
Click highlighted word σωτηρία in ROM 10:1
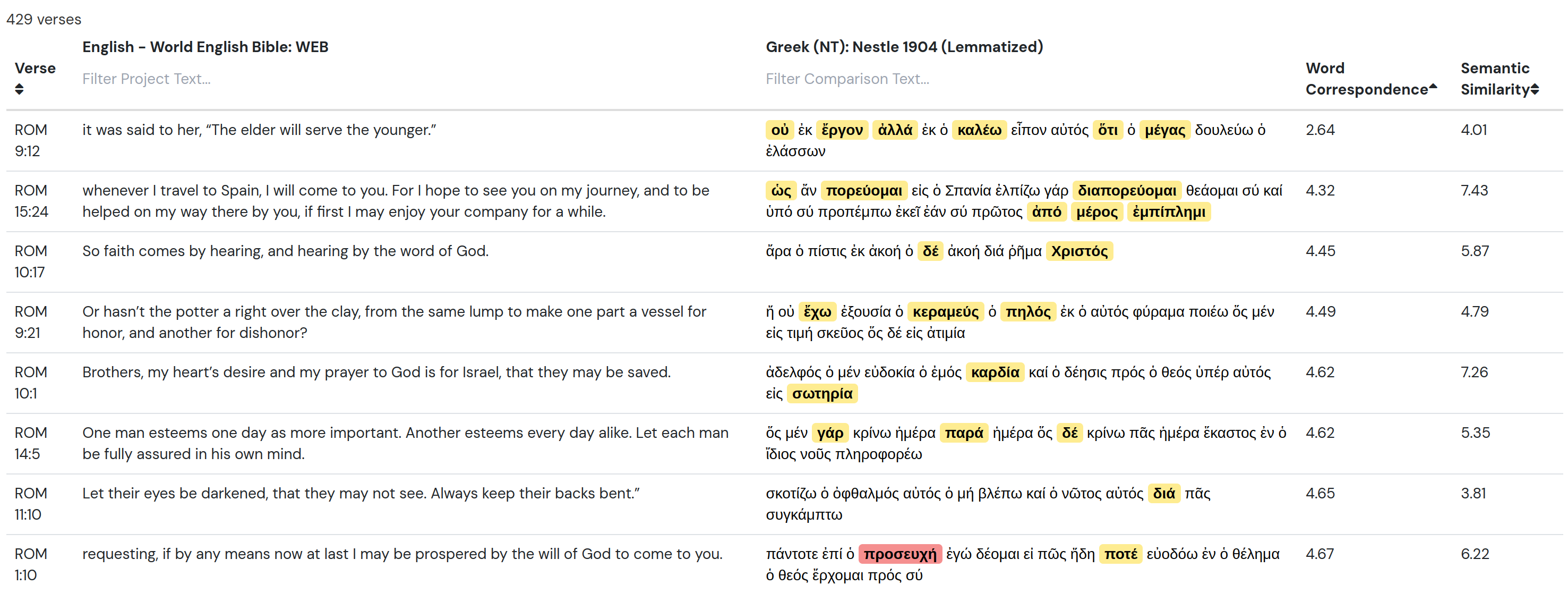click(822, 394)
